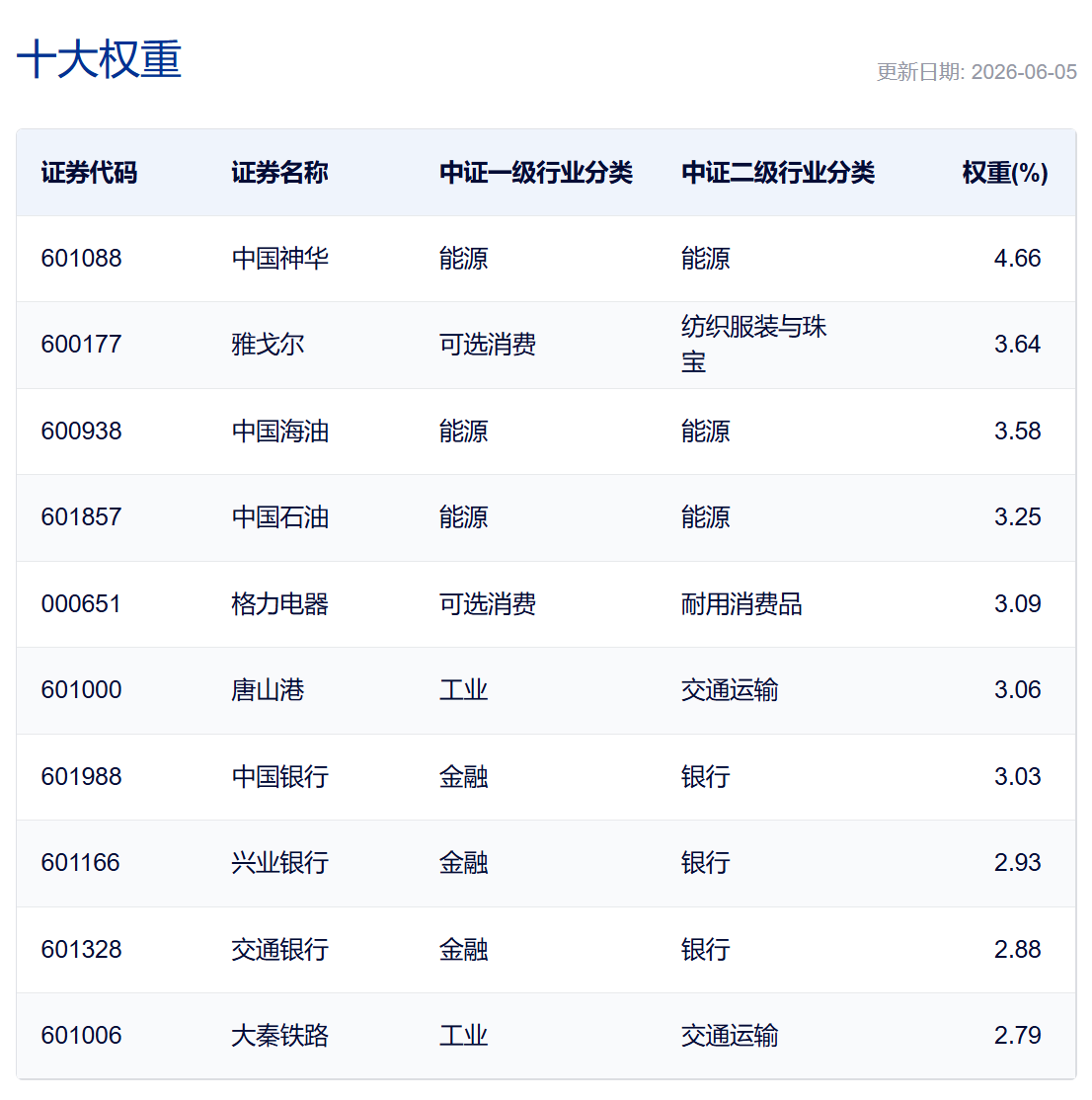Click first-level 能源 in 中国海油 row
The image size is (1092, 1100).
click(464, 431)
